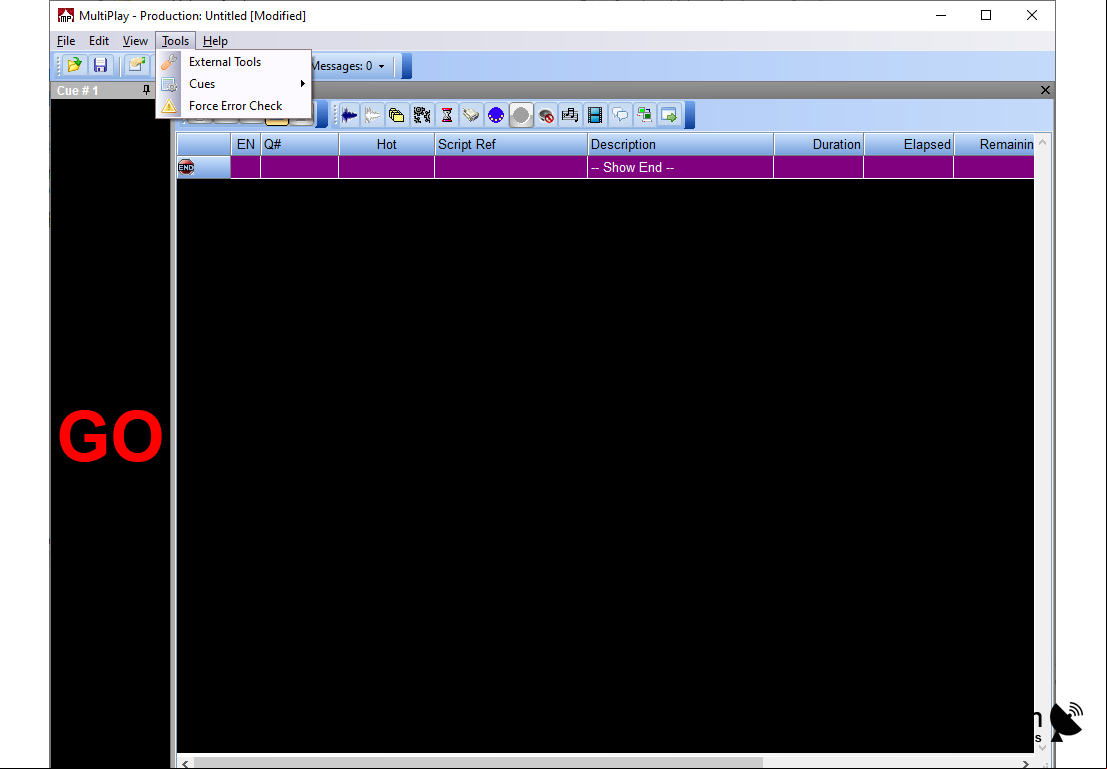Click the yellow stacked folders group icon
Screen dimensions: 1107x769
click(397, 115)
